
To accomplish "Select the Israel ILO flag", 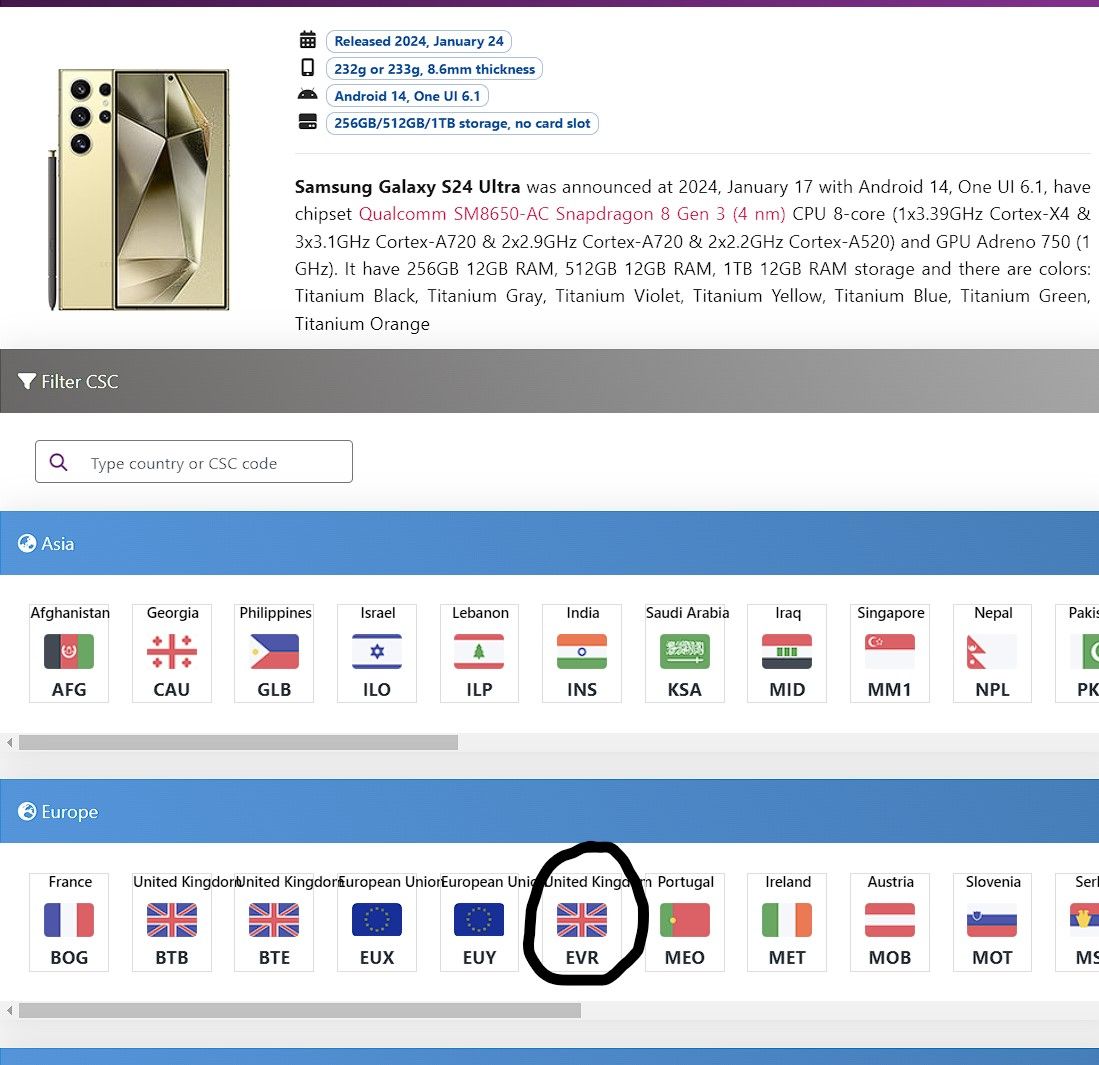I will (376, 650).
